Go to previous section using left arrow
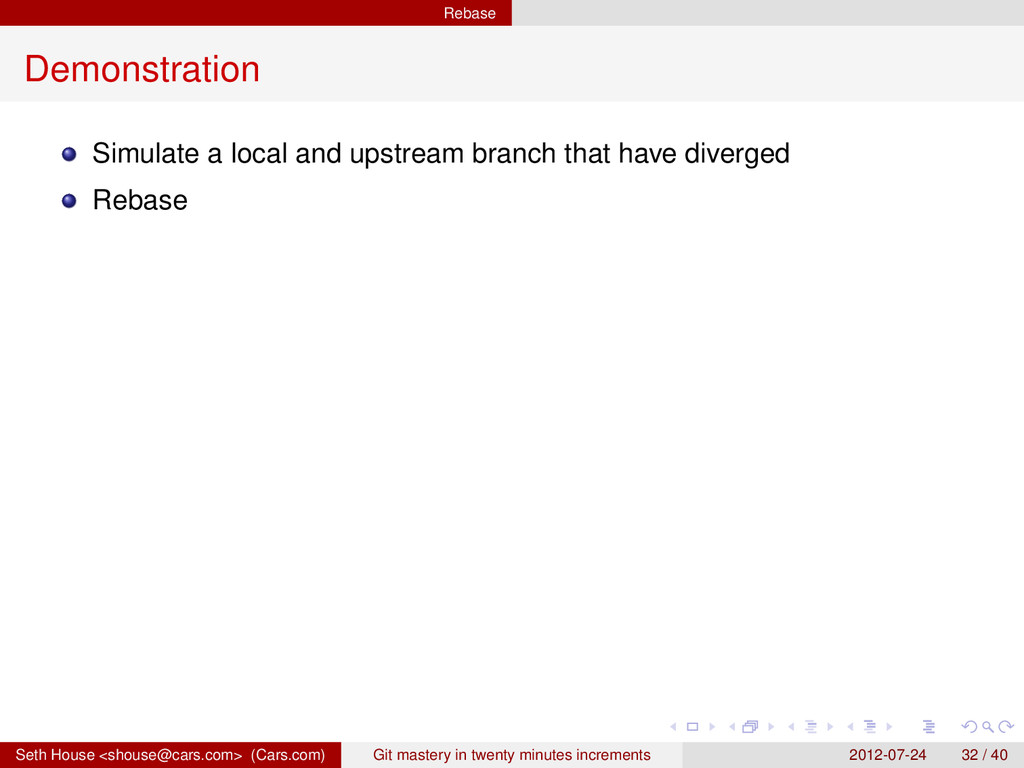This screenshot has width=1024, height=768. coord(850,727)
